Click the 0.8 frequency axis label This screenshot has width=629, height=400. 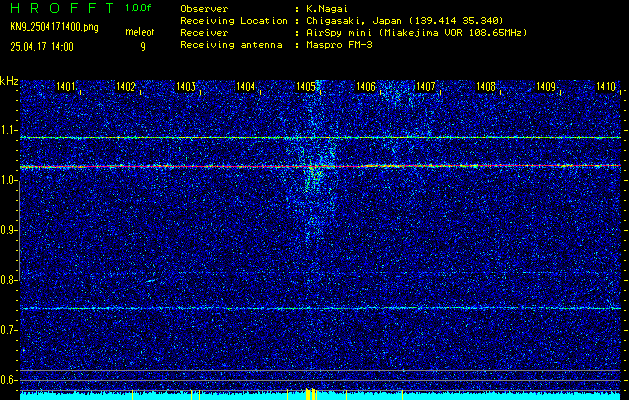pyautogui.click(x=9, y=280)
